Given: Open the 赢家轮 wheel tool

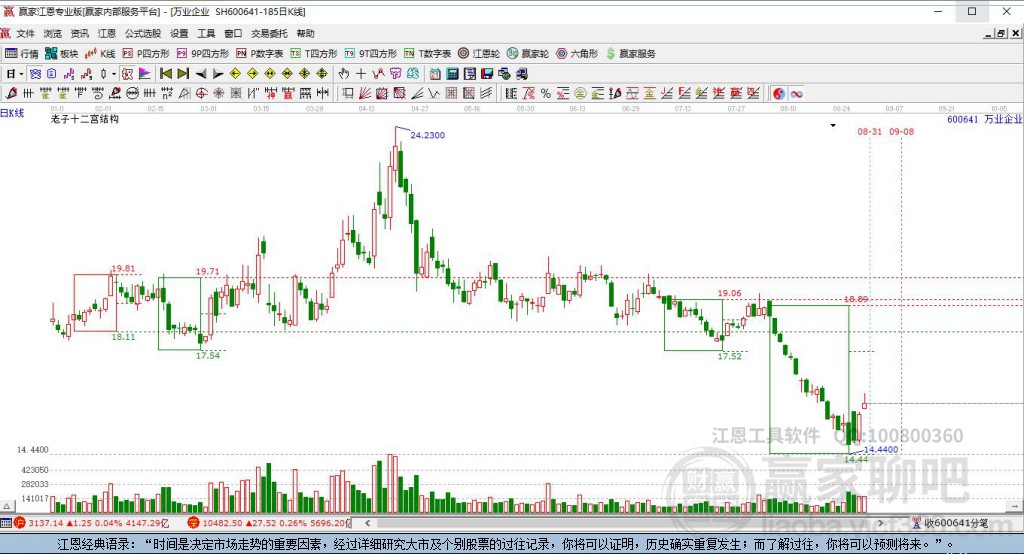Looking at the screenshot, I should (x=528, y=54).
